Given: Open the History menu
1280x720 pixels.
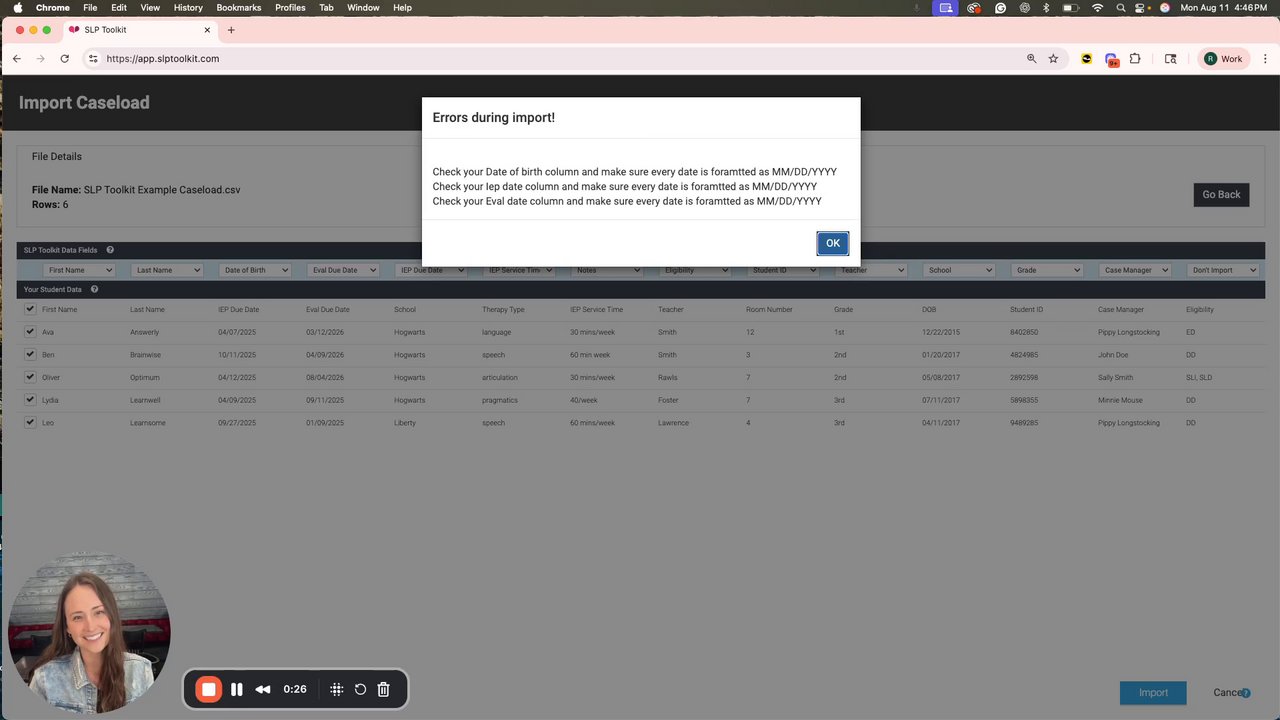Looking at the screenshot, I should pos(188,7).
